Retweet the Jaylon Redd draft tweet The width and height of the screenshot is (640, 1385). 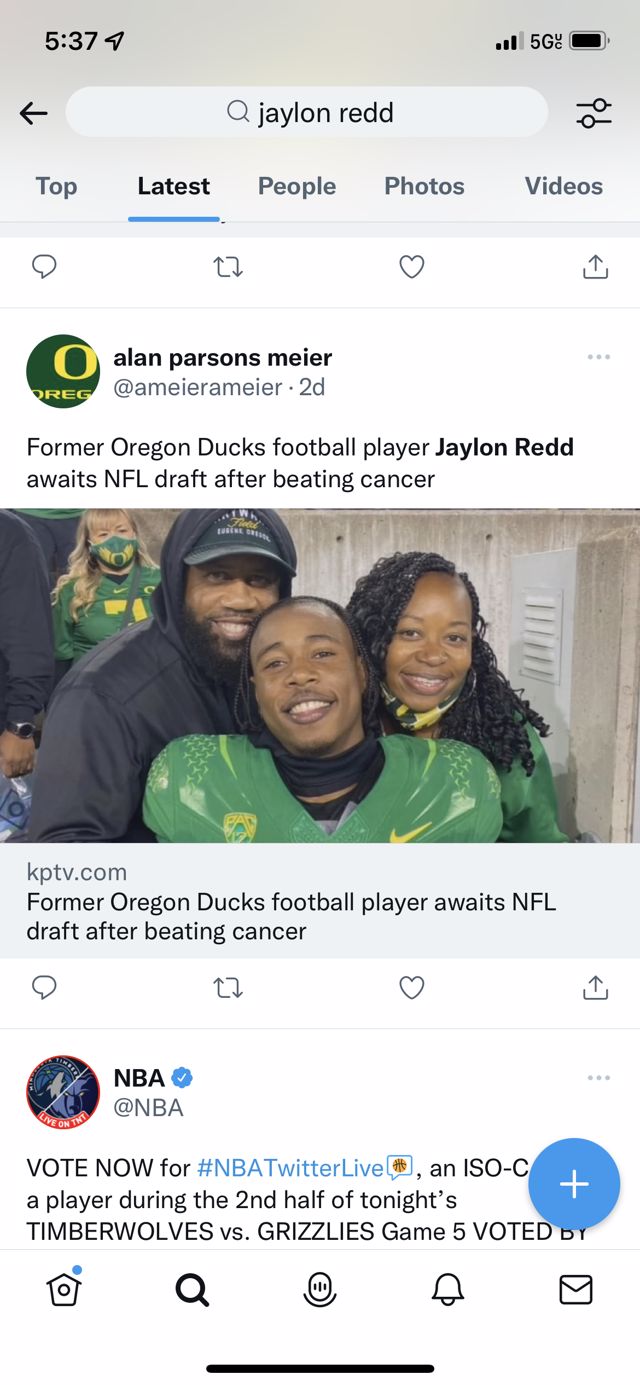[x=228, y=988]
